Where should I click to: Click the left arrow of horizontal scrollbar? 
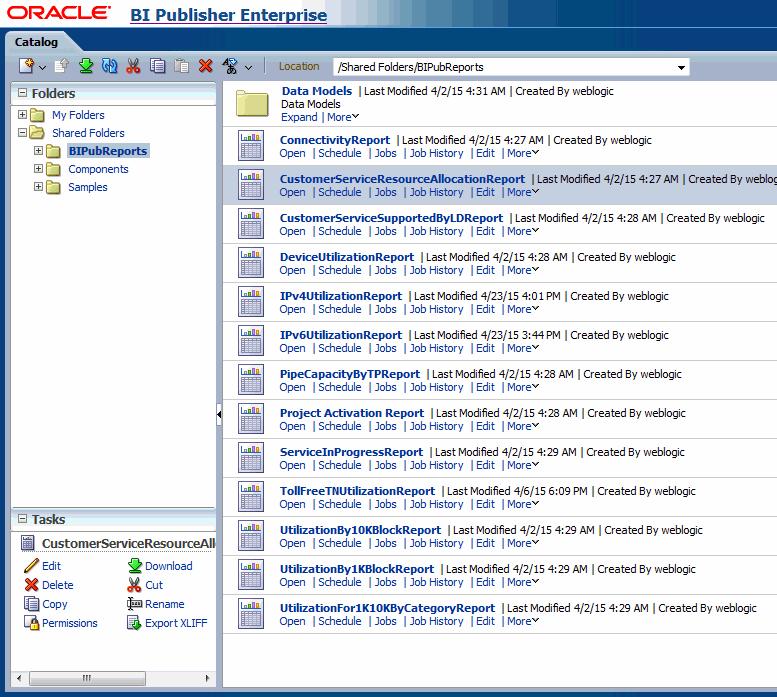click(x=19, y=678)
